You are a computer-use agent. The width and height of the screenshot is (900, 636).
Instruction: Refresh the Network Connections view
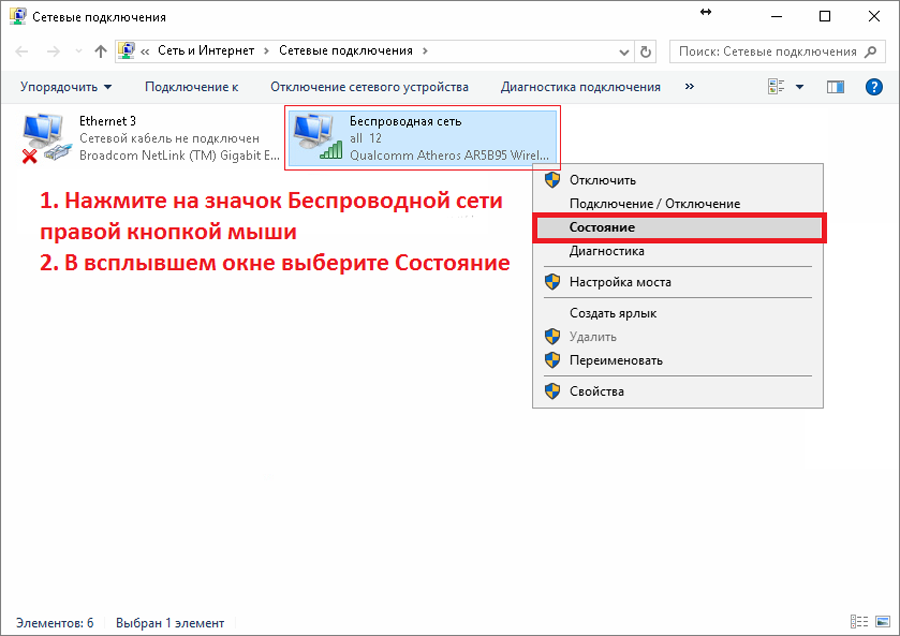click(x=646, y=52)
